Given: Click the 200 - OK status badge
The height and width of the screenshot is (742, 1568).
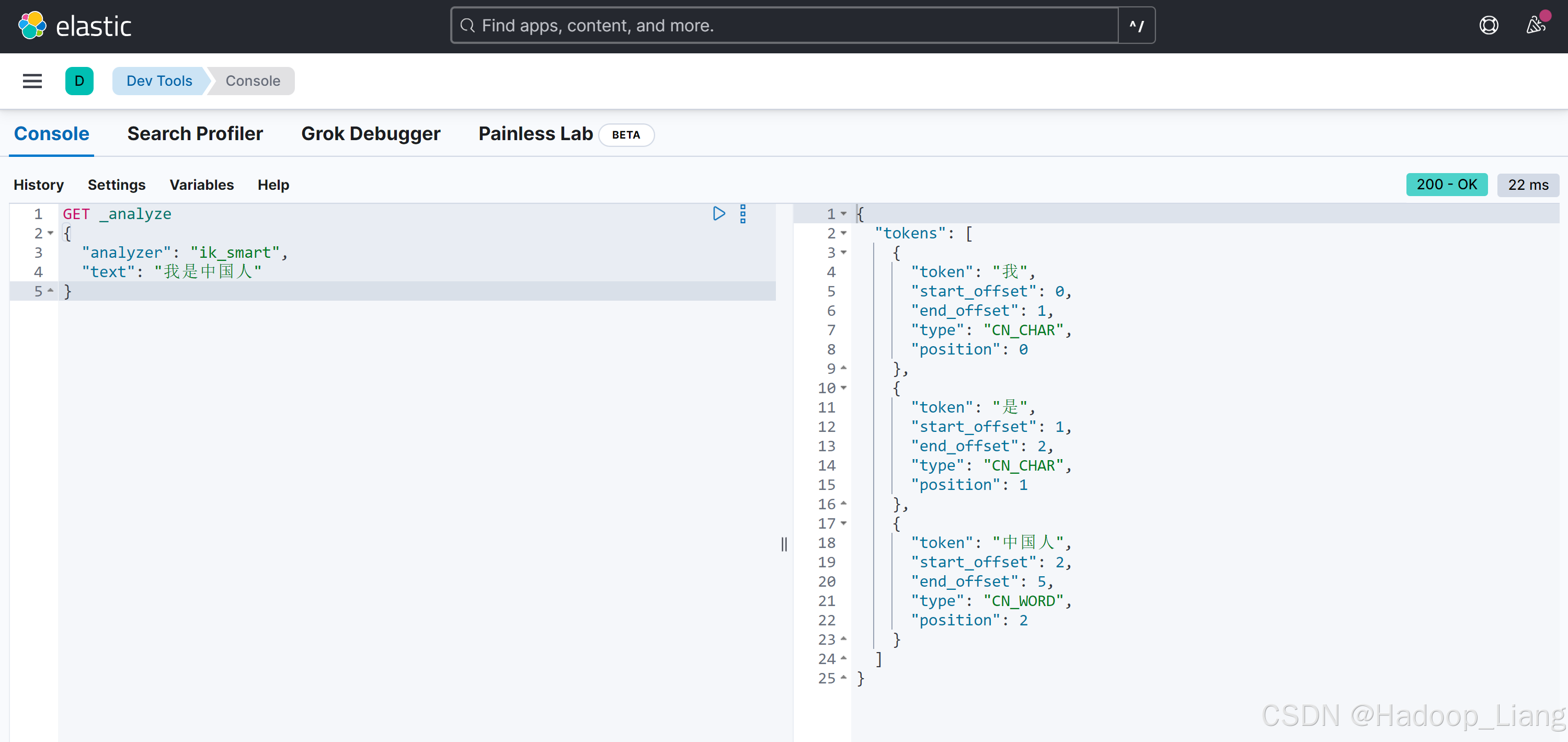Looking at the screenshot, I should pyautogui.click(x=1446, y=185).
